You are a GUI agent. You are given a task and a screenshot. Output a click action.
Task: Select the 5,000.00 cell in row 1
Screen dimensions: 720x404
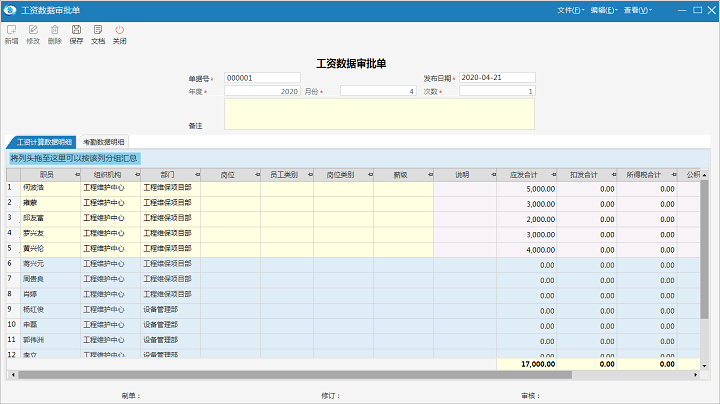click(527, 189)
